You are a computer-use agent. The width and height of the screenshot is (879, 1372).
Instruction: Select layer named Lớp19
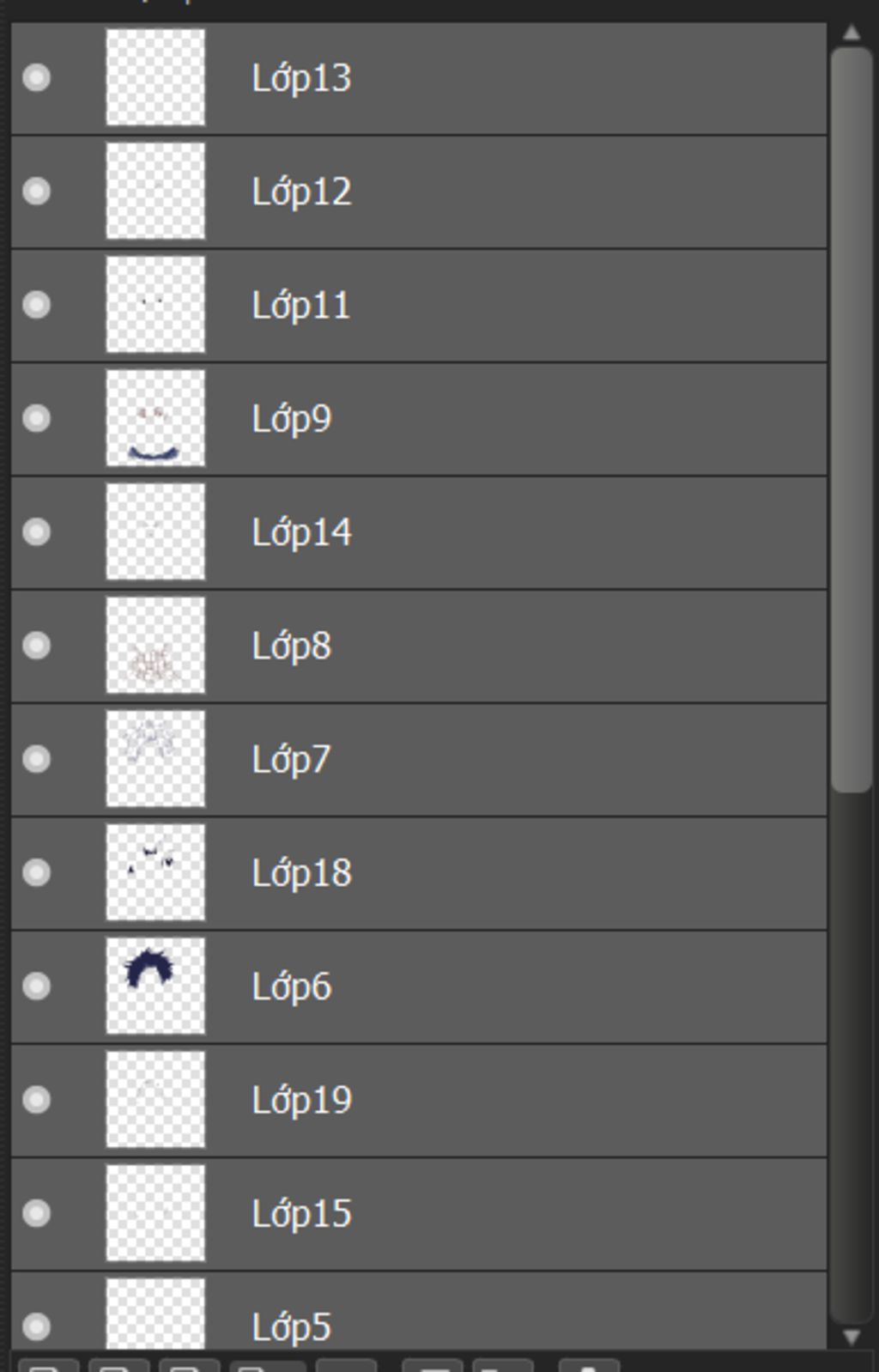(419, 1100)
